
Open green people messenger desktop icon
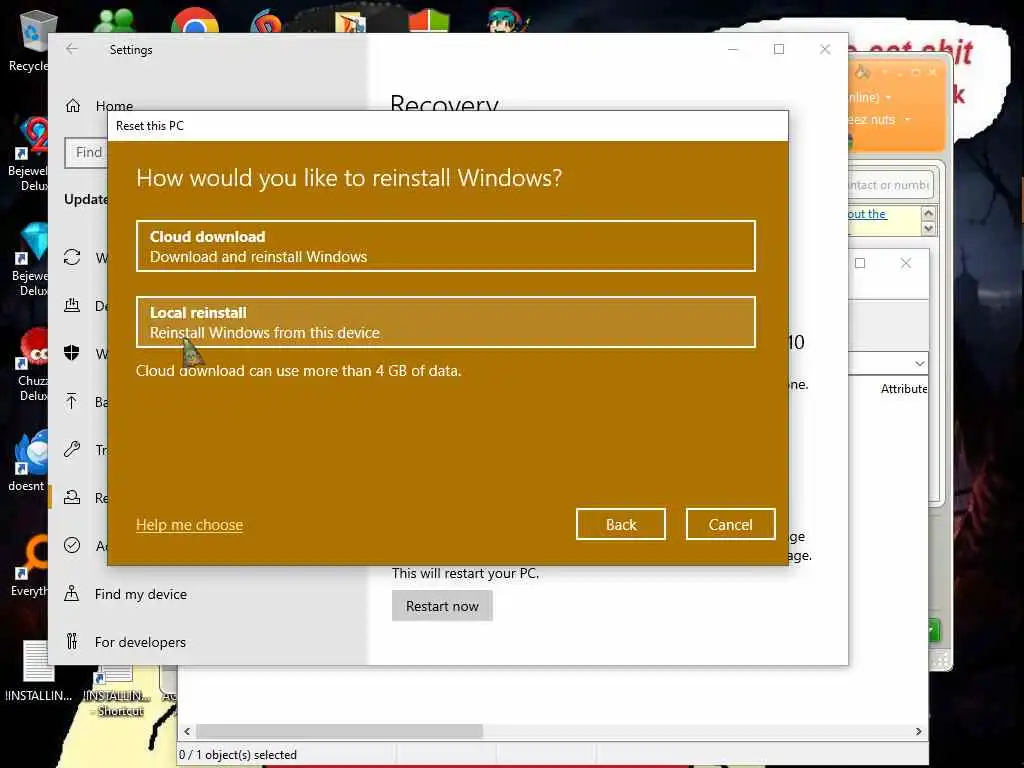(114, 21)
